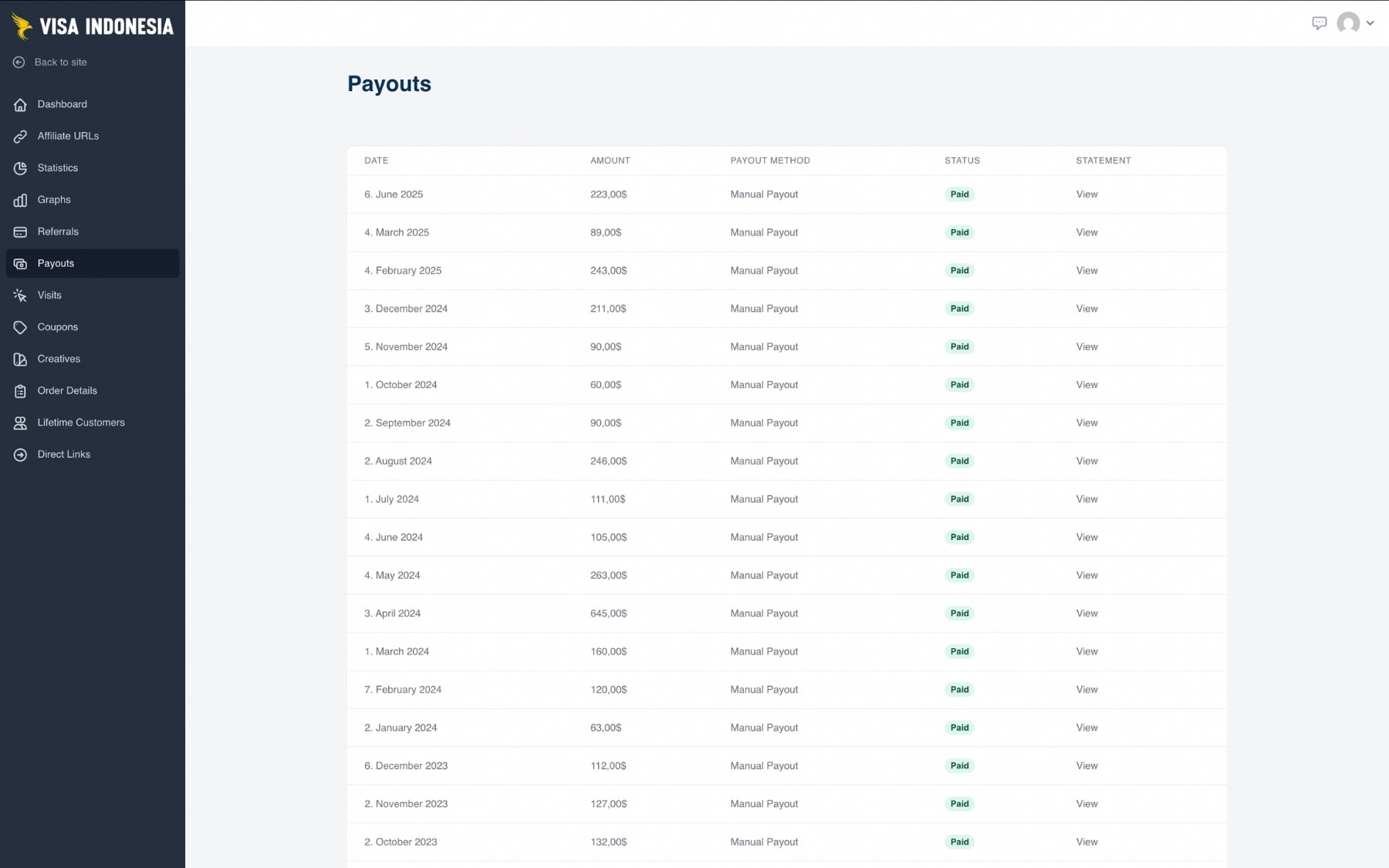Go to Payouts in the sidebar
The width and height of the screenshot is (1389, 868).
pyautogui.click(x=55, y=263)
